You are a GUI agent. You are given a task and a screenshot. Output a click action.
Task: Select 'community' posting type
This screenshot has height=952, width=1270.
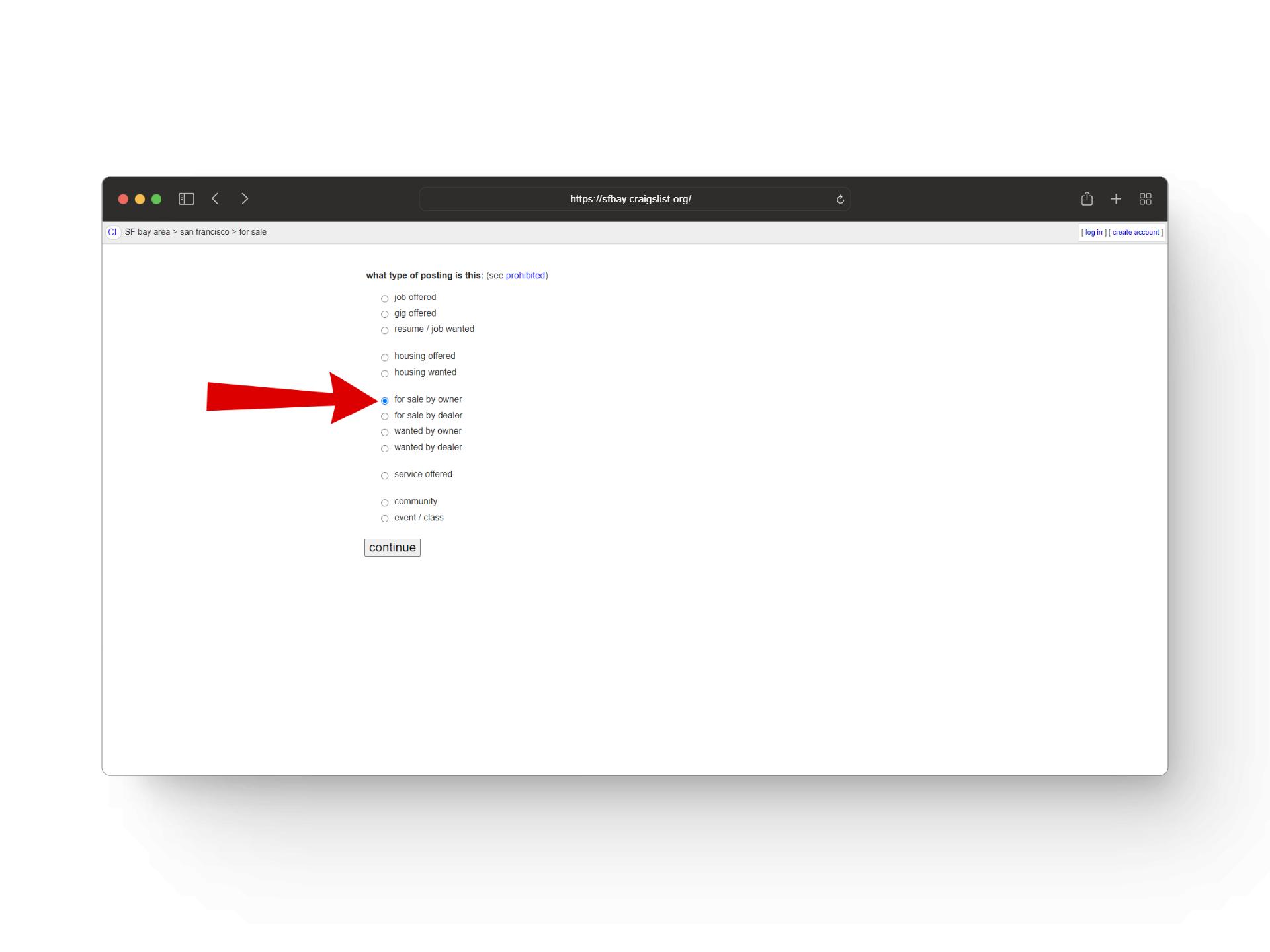coord(384,502)
